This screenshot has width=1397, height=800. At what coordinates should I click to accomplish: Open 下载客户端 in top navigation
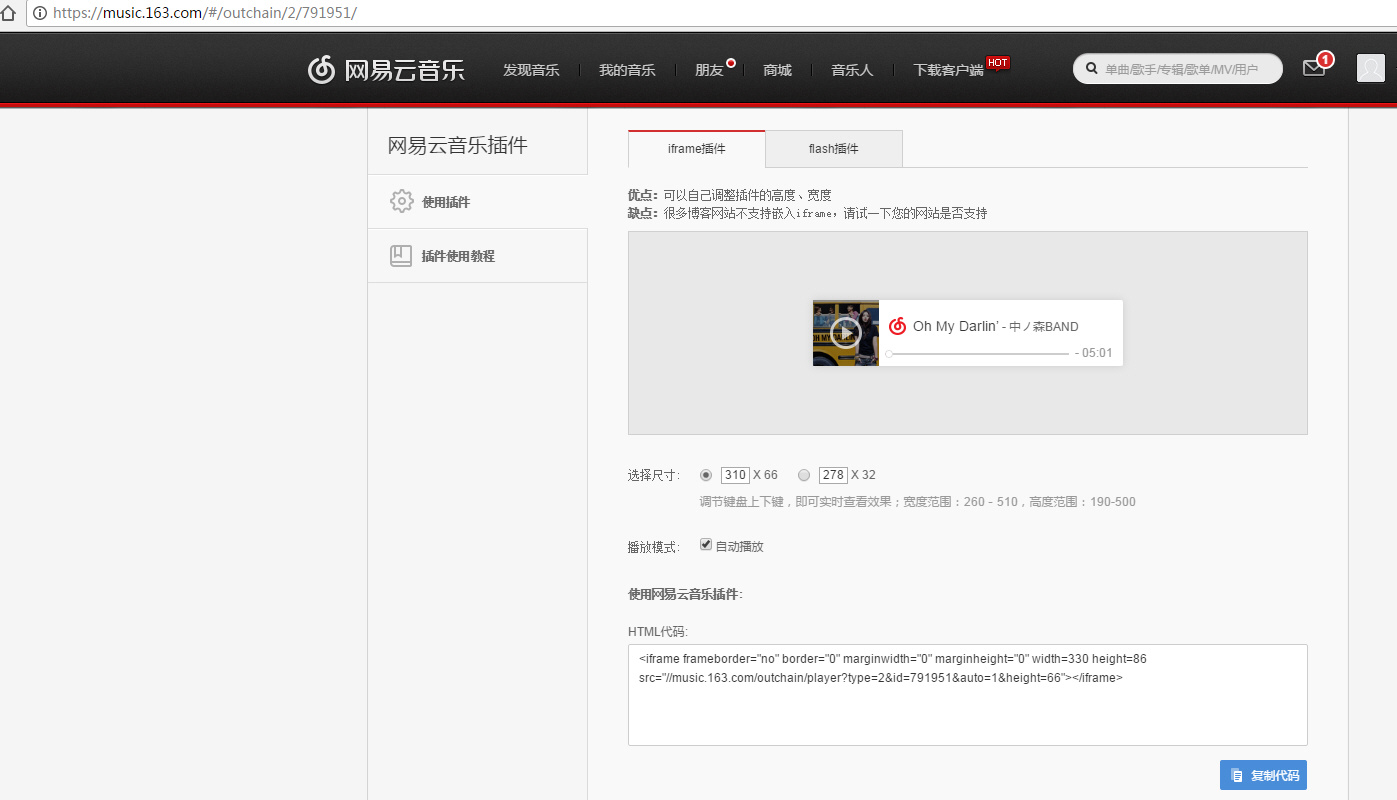pos(948,70)
